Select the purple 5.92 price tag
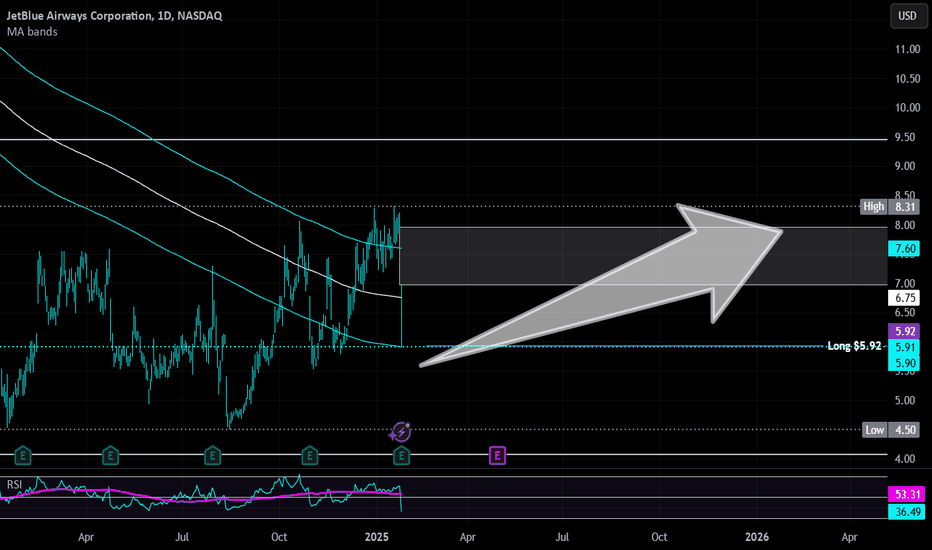This screenshot has height=550, width=932. [x=904, y=331]
